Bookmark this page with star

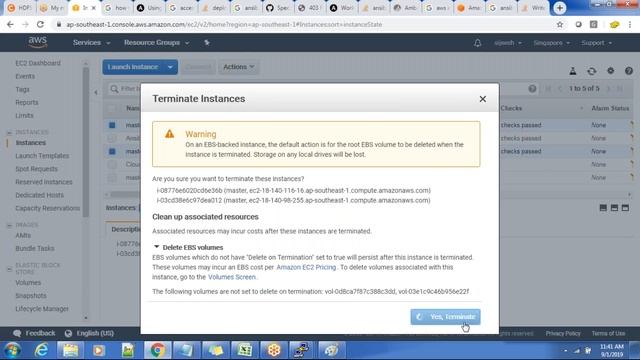click(x=560, y=24)
